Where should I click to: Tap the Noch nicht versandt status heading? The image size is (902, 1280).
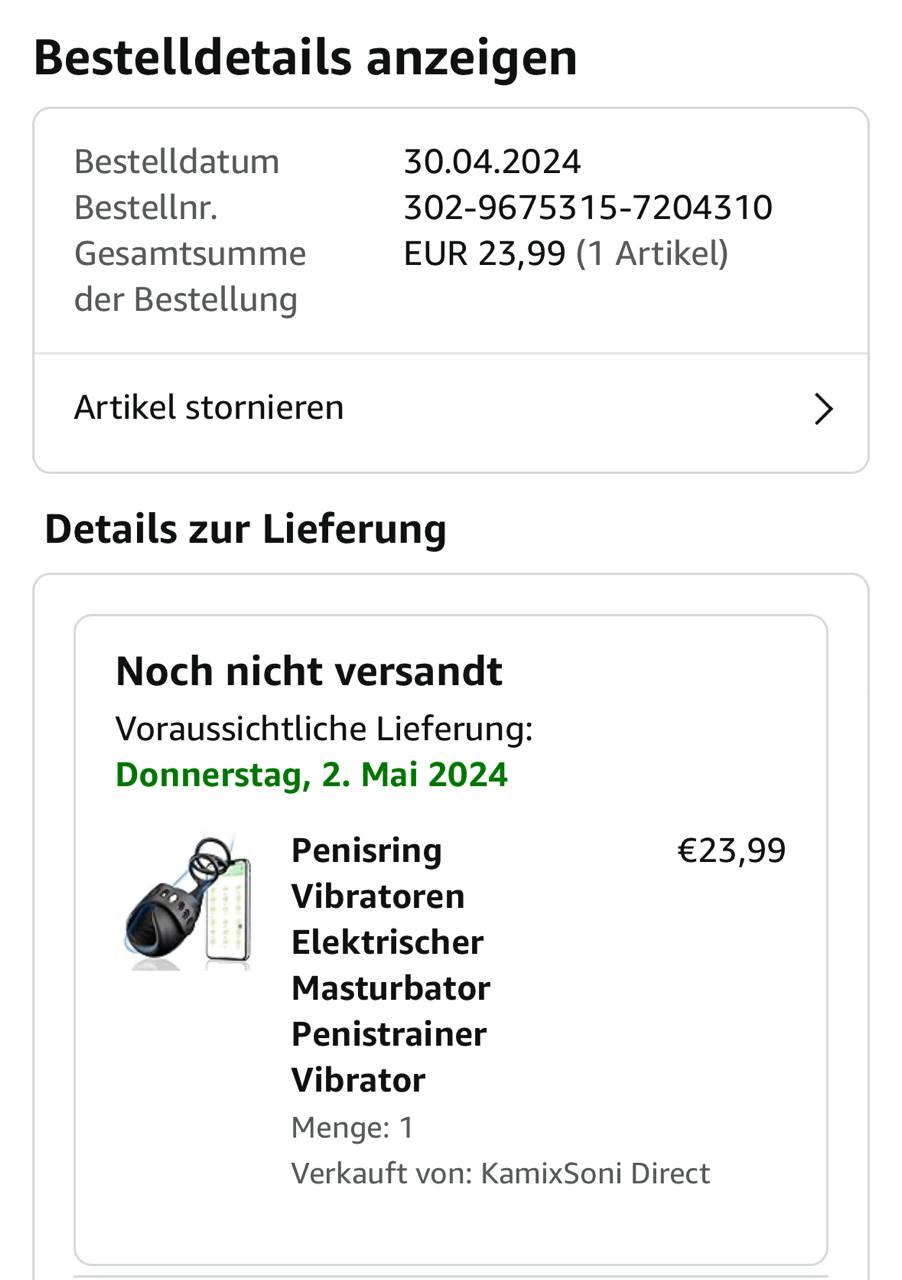point(309,672)
